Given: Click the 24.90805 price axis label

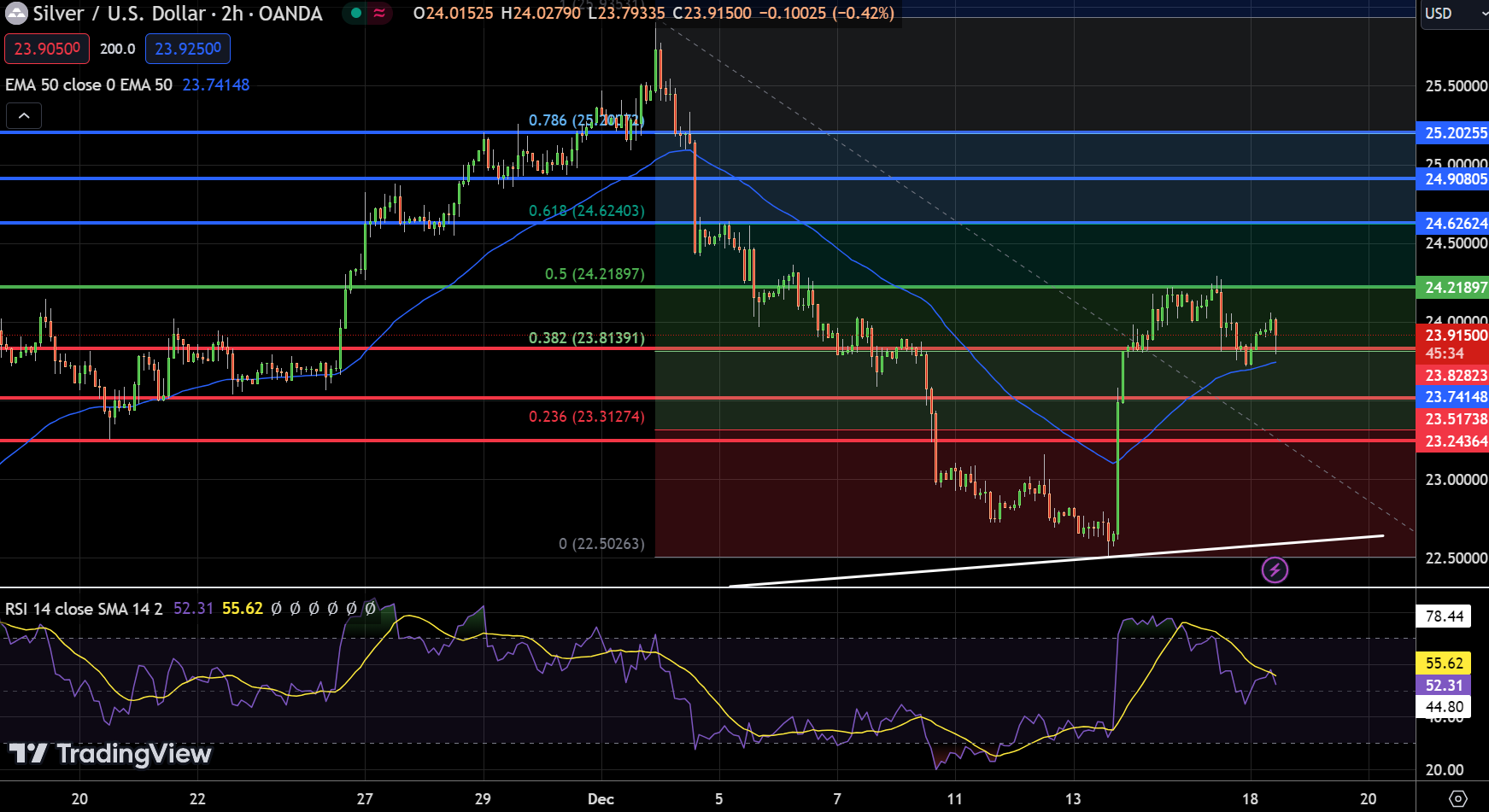Looking at the screenshot, I should coord(1452,179).
